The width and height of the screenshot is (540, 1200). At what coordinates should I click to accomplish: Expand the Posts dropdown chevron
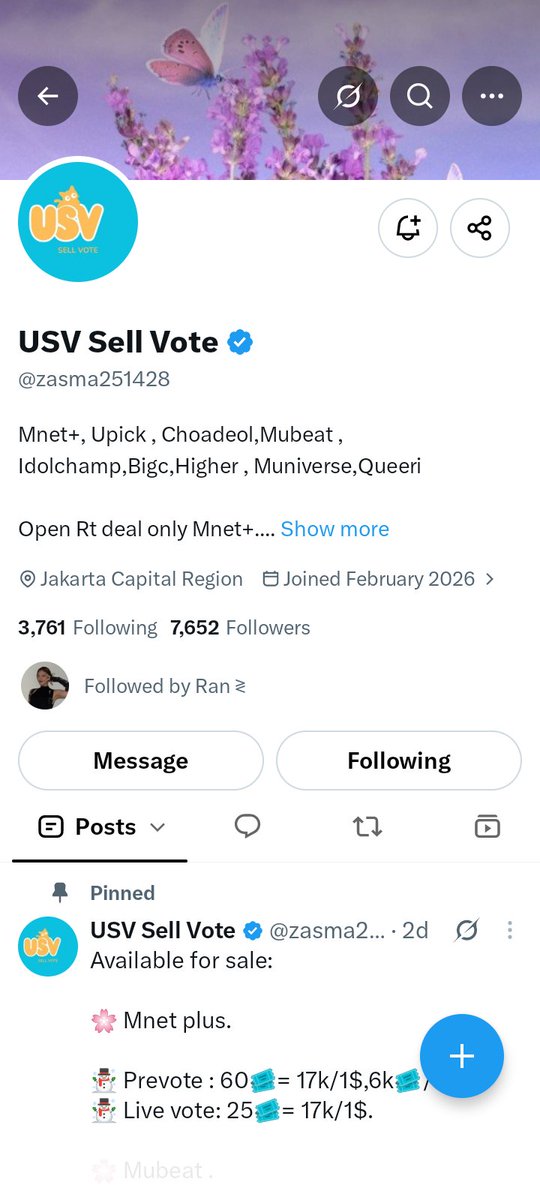157,827
